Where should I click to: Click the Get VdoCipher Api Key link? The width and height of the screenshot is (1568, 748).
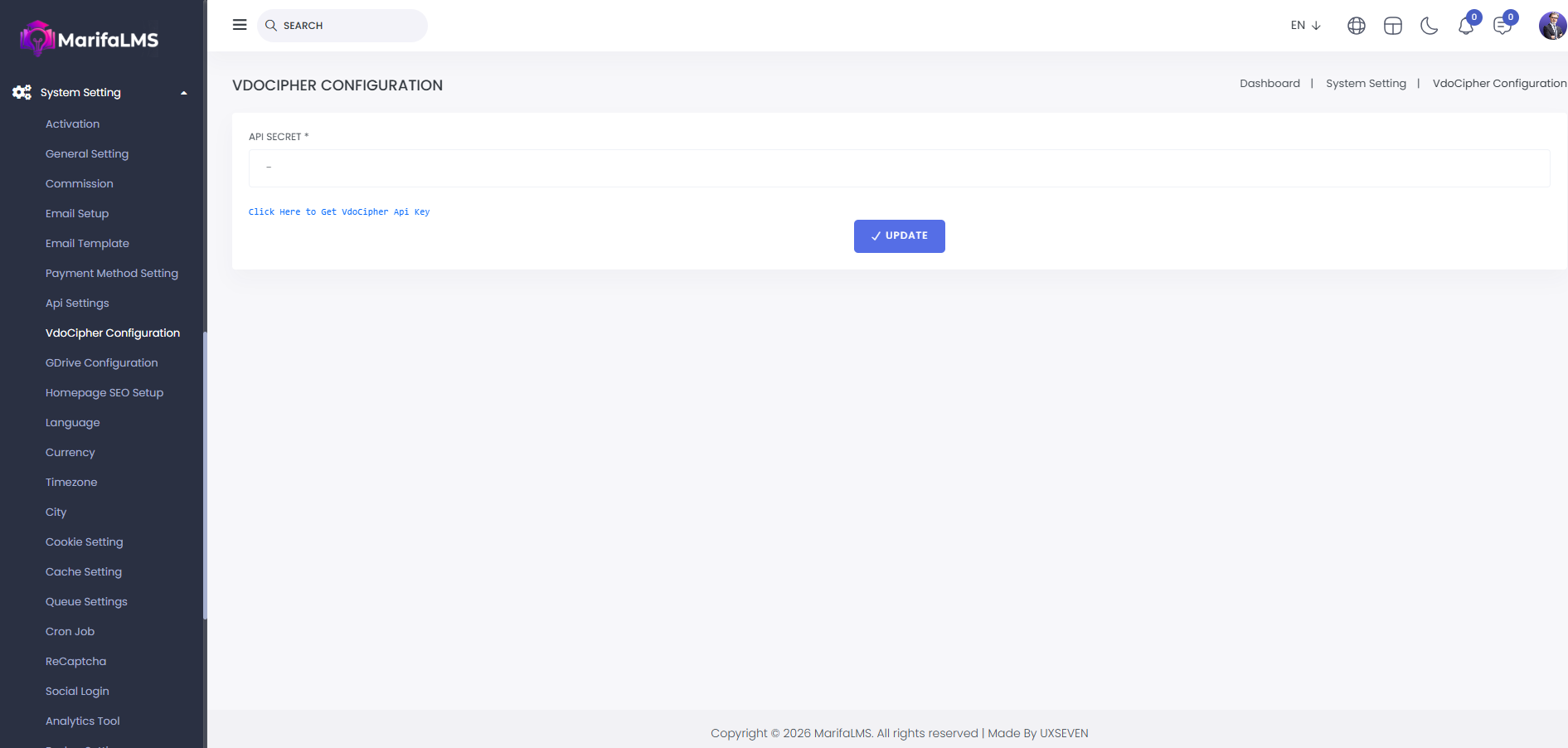[339, 212]
